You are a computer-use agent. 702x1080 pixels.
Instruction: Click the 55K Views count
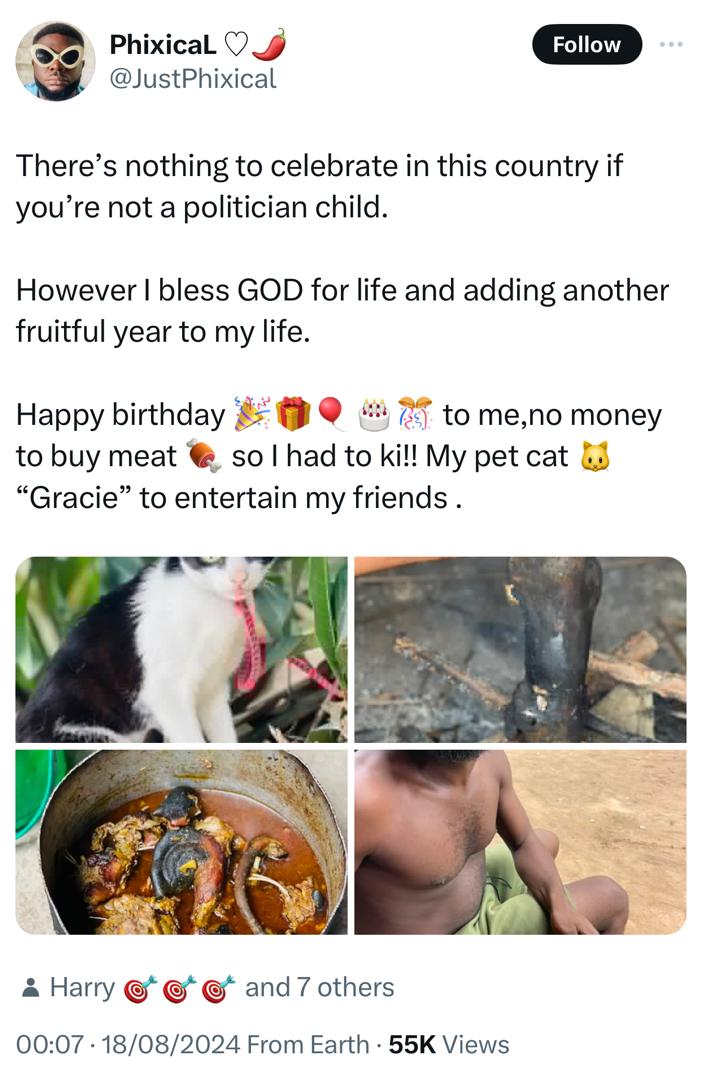tap(448, 1045)
